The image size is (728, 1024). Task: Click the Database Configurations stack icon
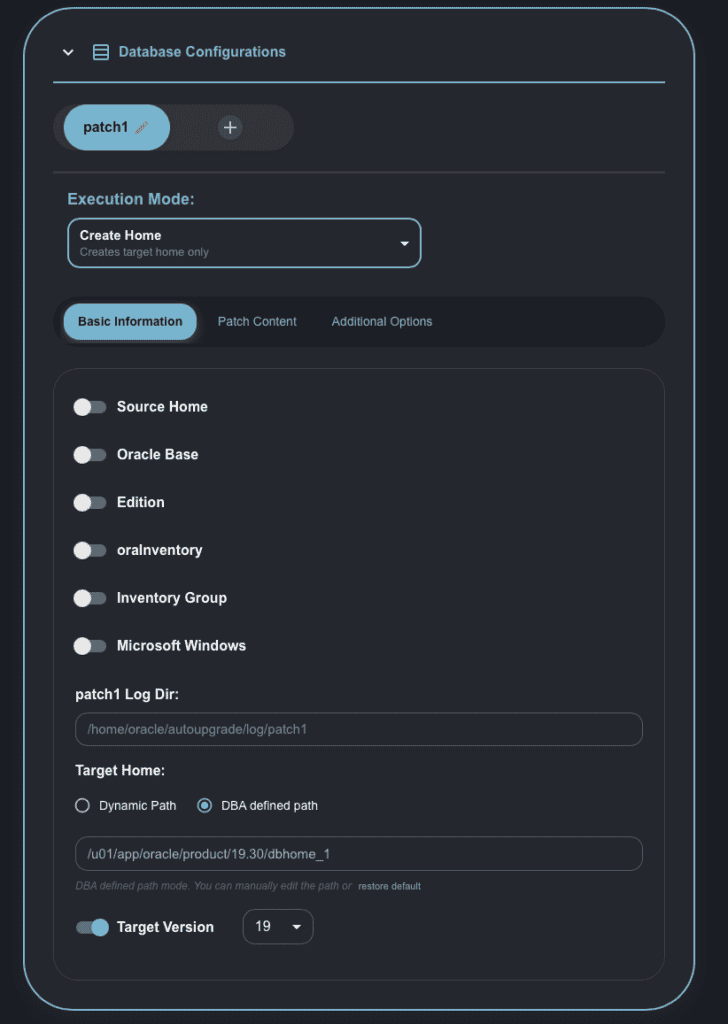[101, 52]
